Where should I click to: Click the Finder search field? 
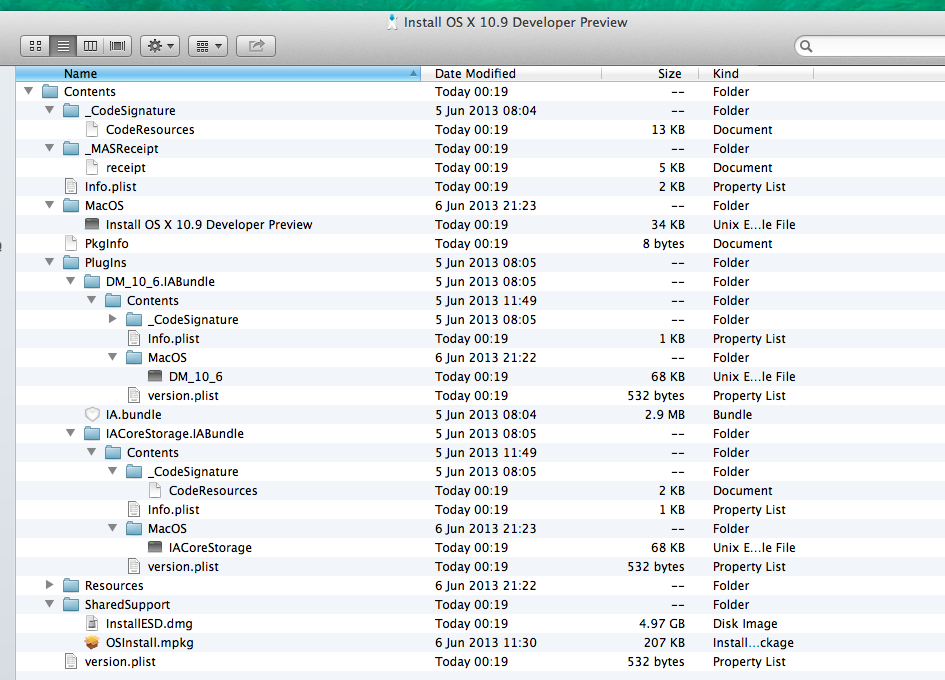(871, 46)
